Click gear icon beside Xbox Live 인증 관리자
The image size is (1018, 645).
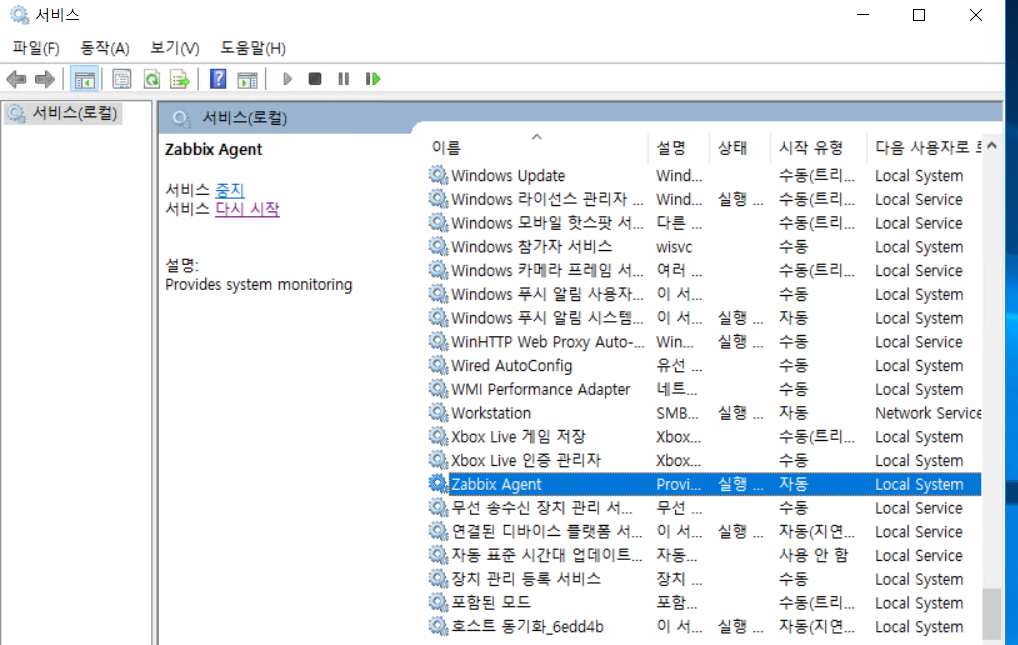click(x=438, y=460)
